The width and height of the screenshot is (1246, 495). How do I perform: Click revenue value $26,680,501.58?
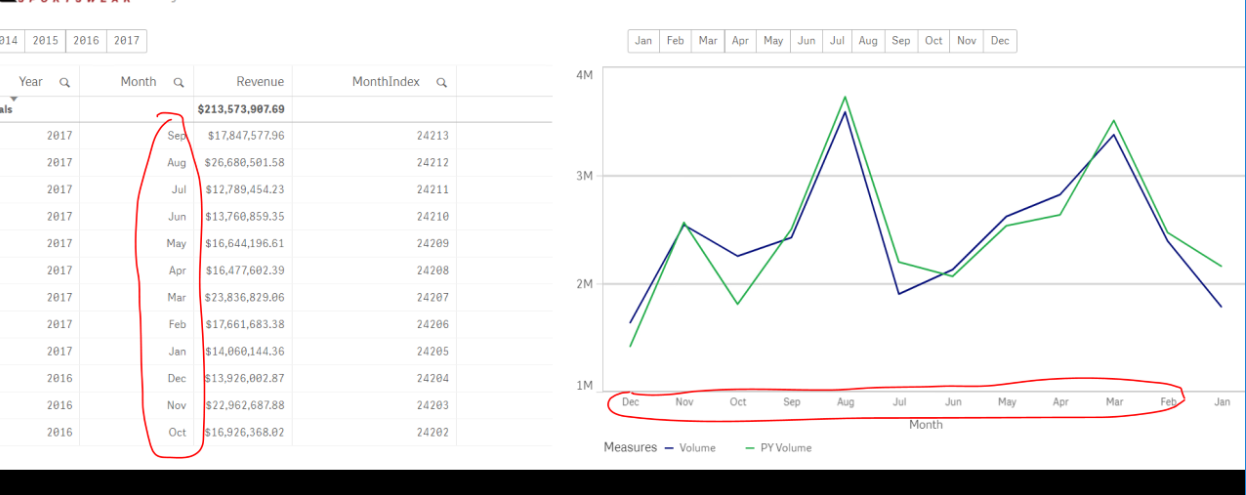245,163
